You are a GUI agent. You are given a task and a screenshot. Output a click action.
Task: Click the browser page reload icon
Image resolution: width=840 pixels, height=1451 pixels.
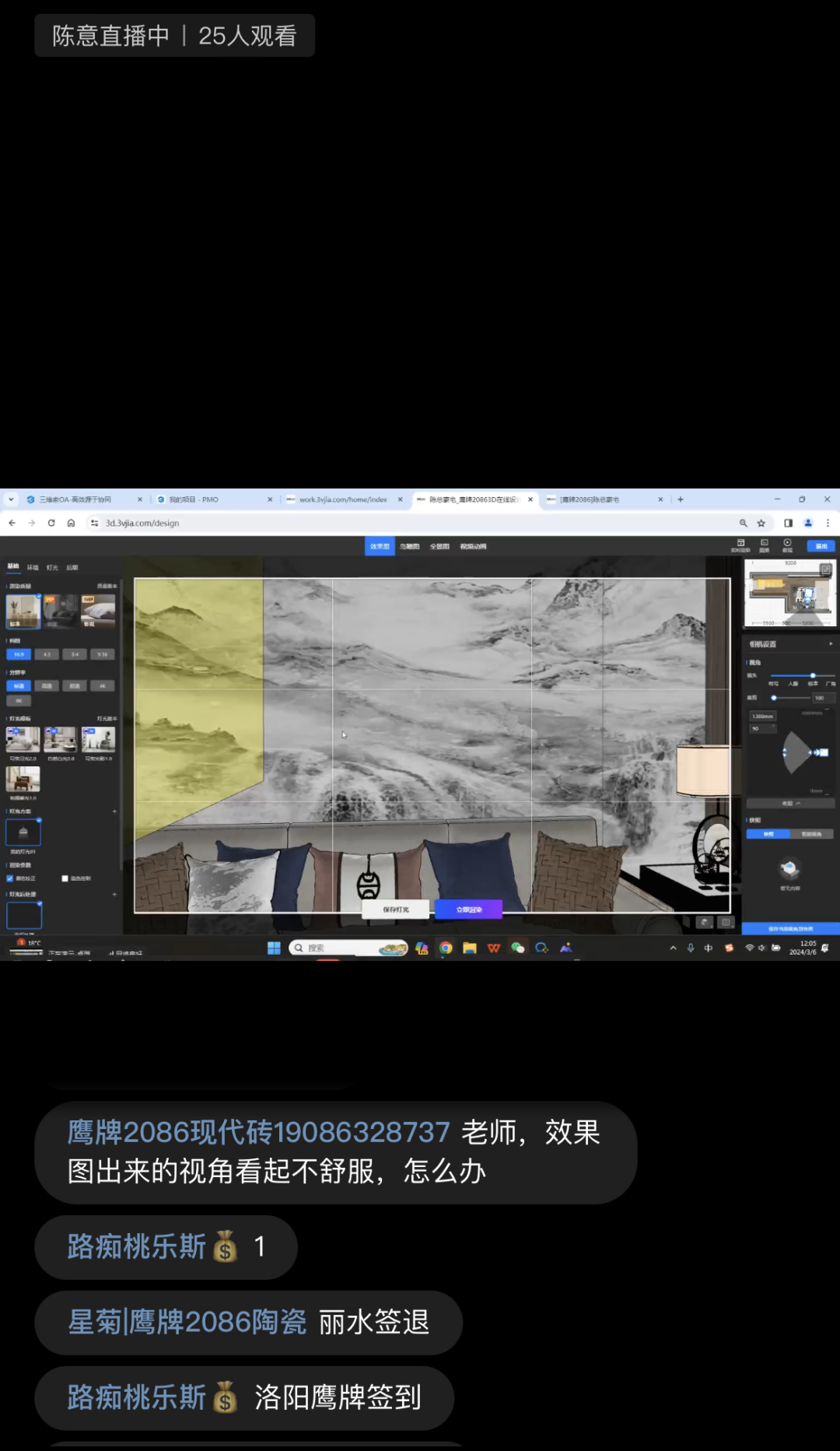pyautogui.click(x=51, y=523)
